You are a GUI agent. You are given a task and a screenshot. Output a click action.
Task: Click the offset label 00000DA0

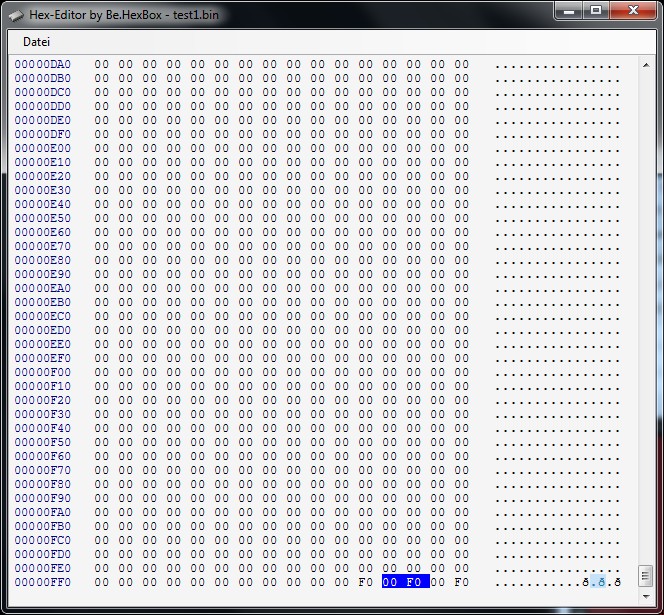(43, 64)
